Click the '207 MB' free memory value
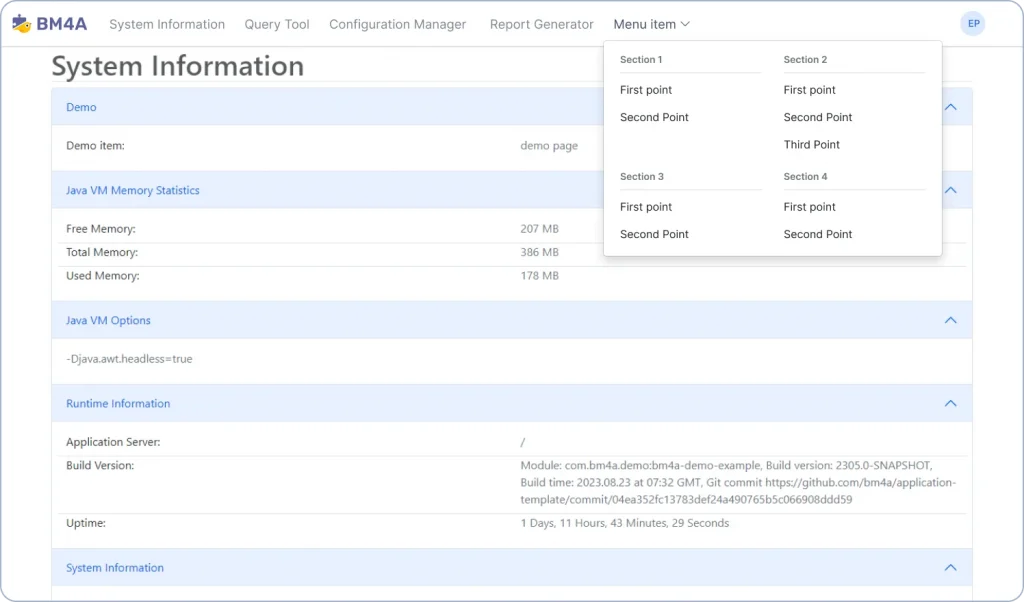1024x602 pixels. coord(539,229)
